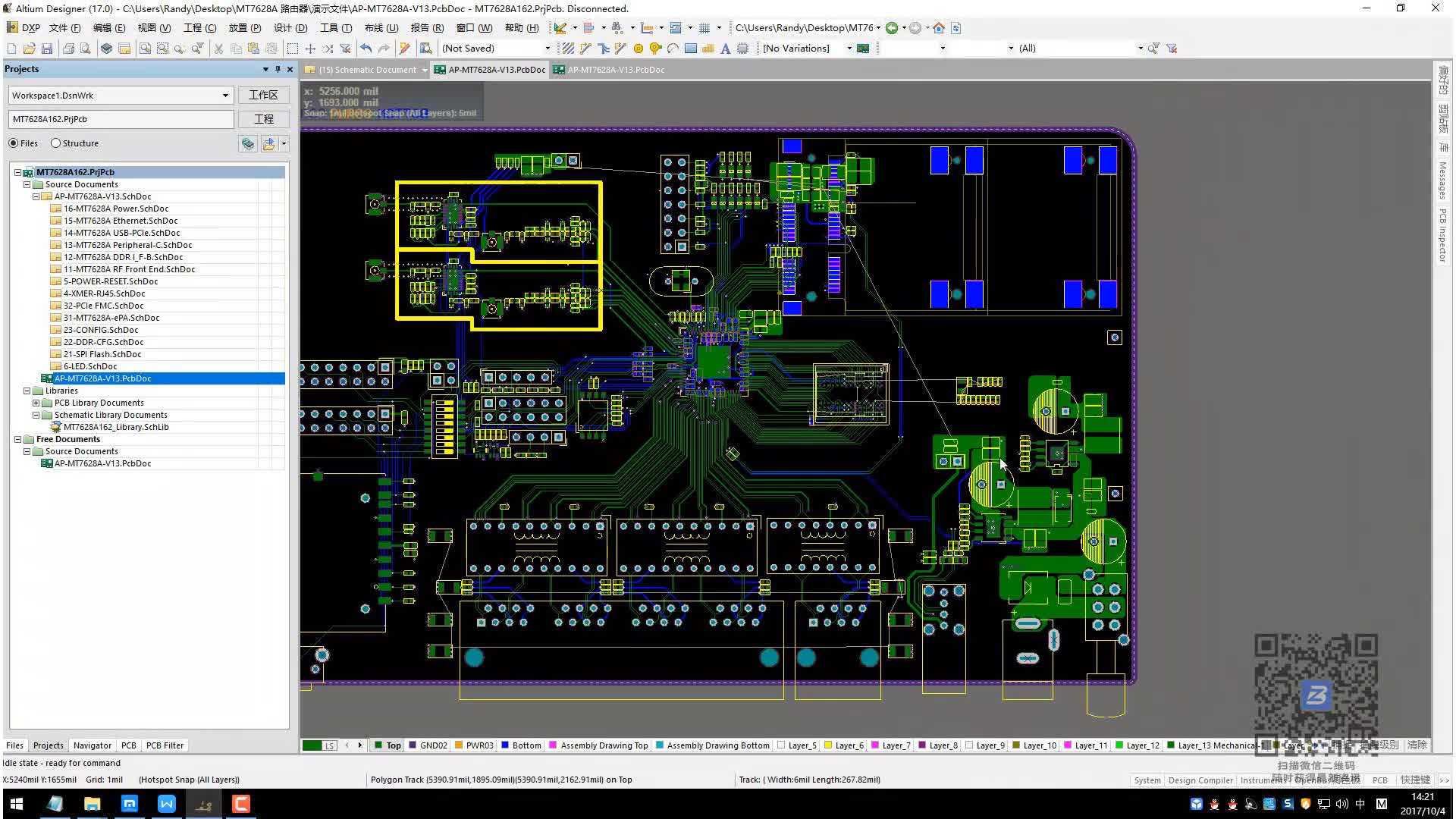This screenshot has width=1456, height=819.
Task: Select the interactive routing tool icon
Action: pyautogui.click(x=585, y=49)
